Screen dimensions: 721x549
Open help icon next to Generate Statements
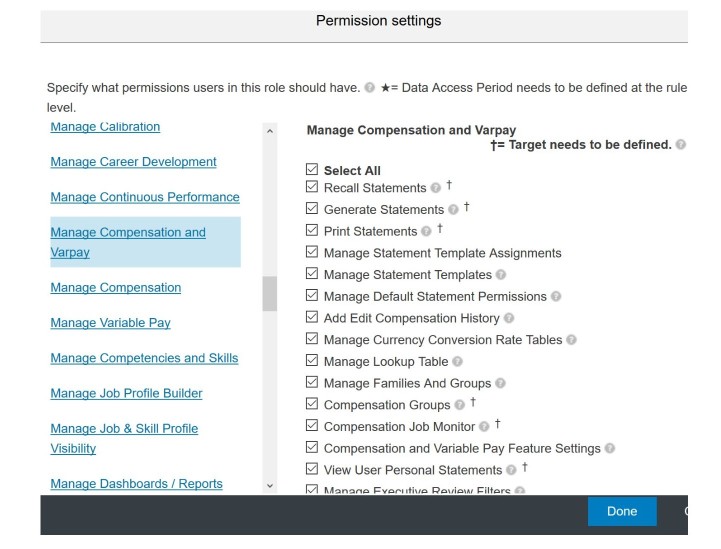click(453, 210)
